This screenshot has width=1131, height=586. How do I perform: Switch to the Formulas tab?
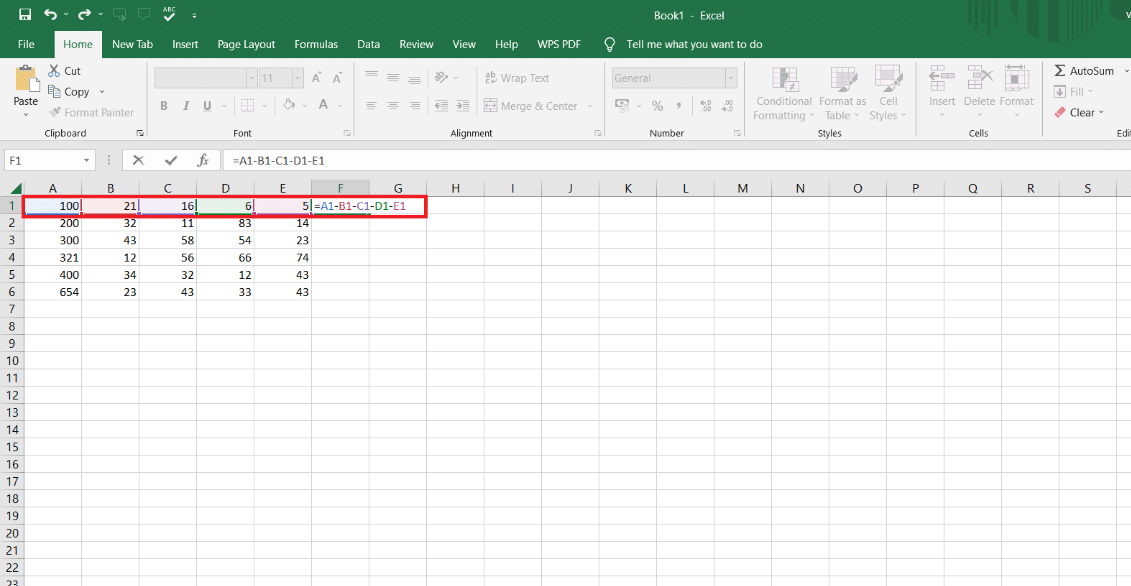(316, 44)
